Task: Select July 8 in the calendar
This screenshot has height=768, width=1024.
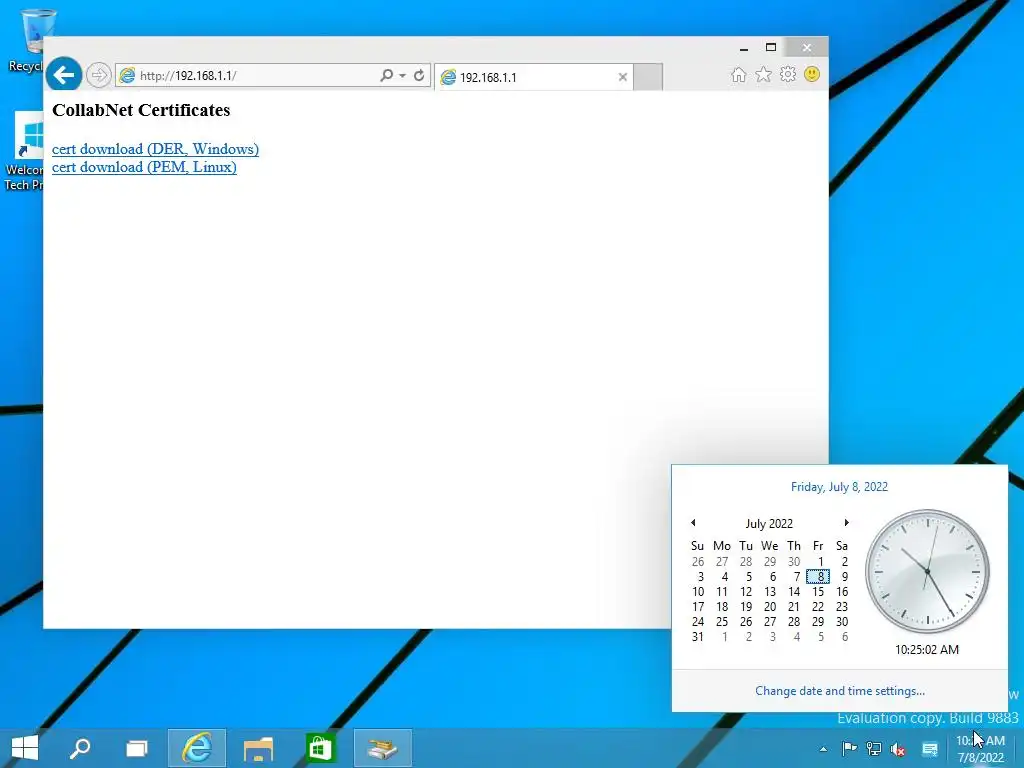Action: [x=818, y=577]
